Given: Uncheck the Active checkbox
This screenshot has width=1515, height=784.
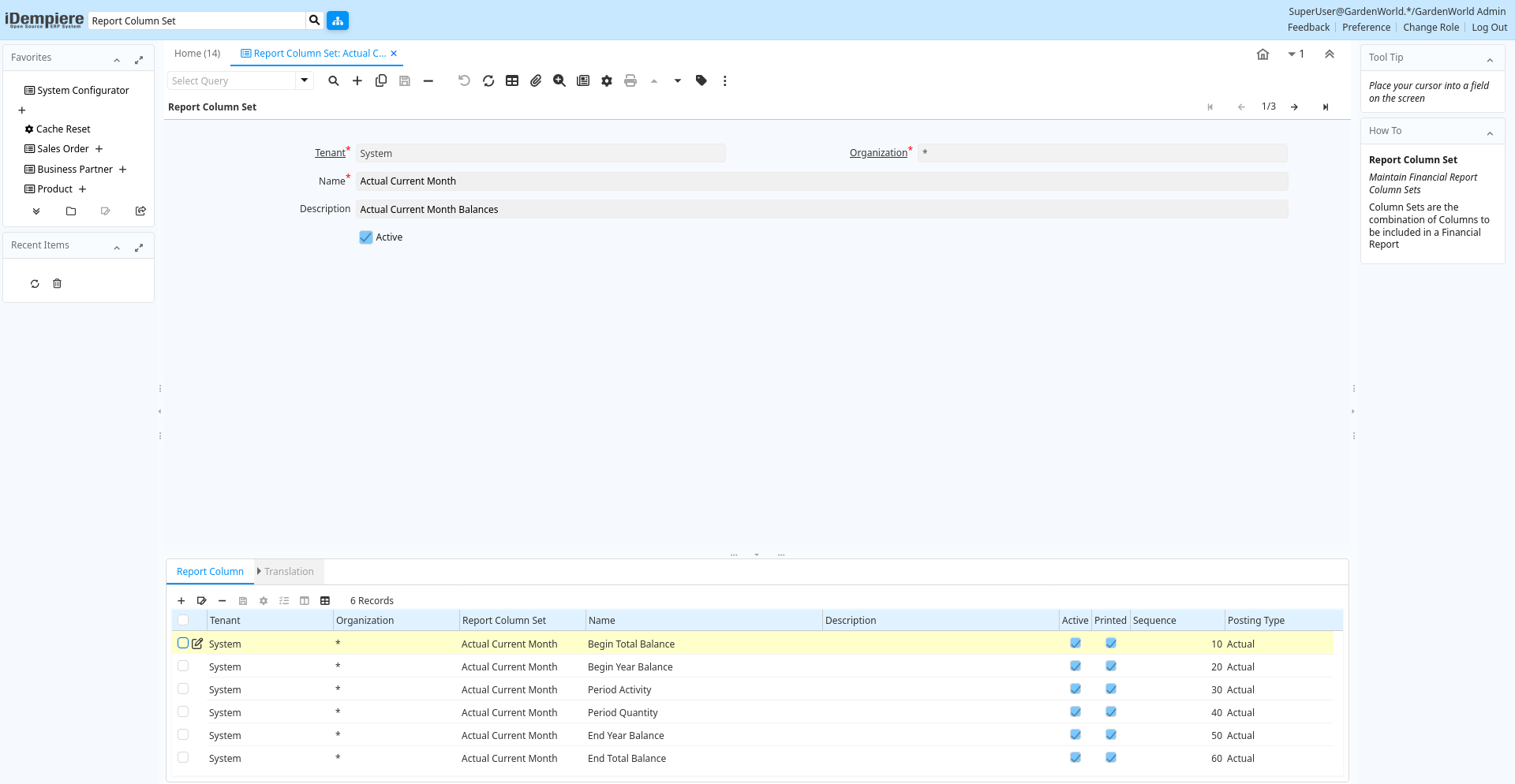Looking at the screenshot, I should [366, 237].
